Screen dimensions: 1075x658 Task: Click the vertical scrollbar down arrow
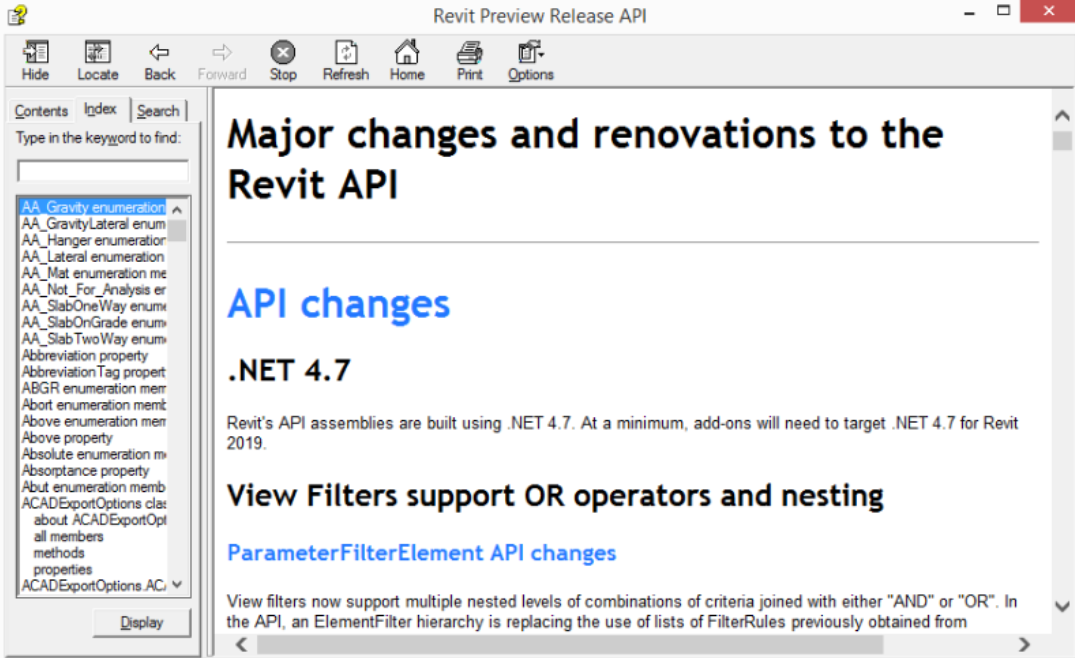tap(1062, 607)
